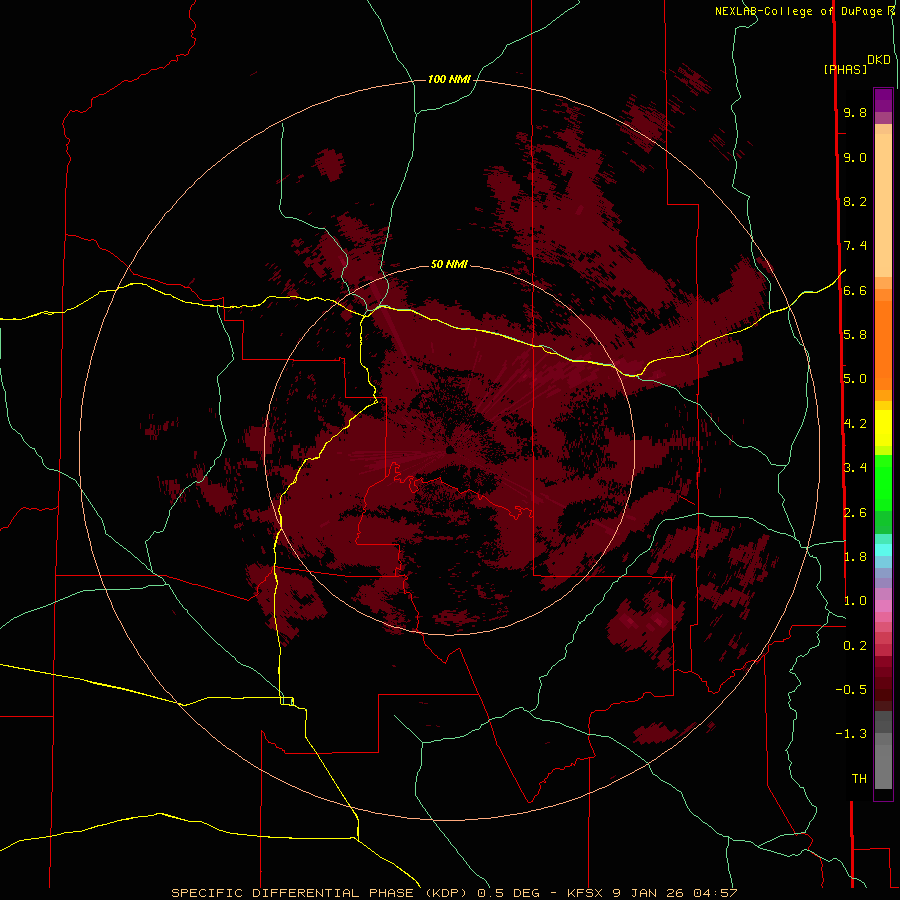Click the 9.0 value on the color scale

tap(855, 157)
